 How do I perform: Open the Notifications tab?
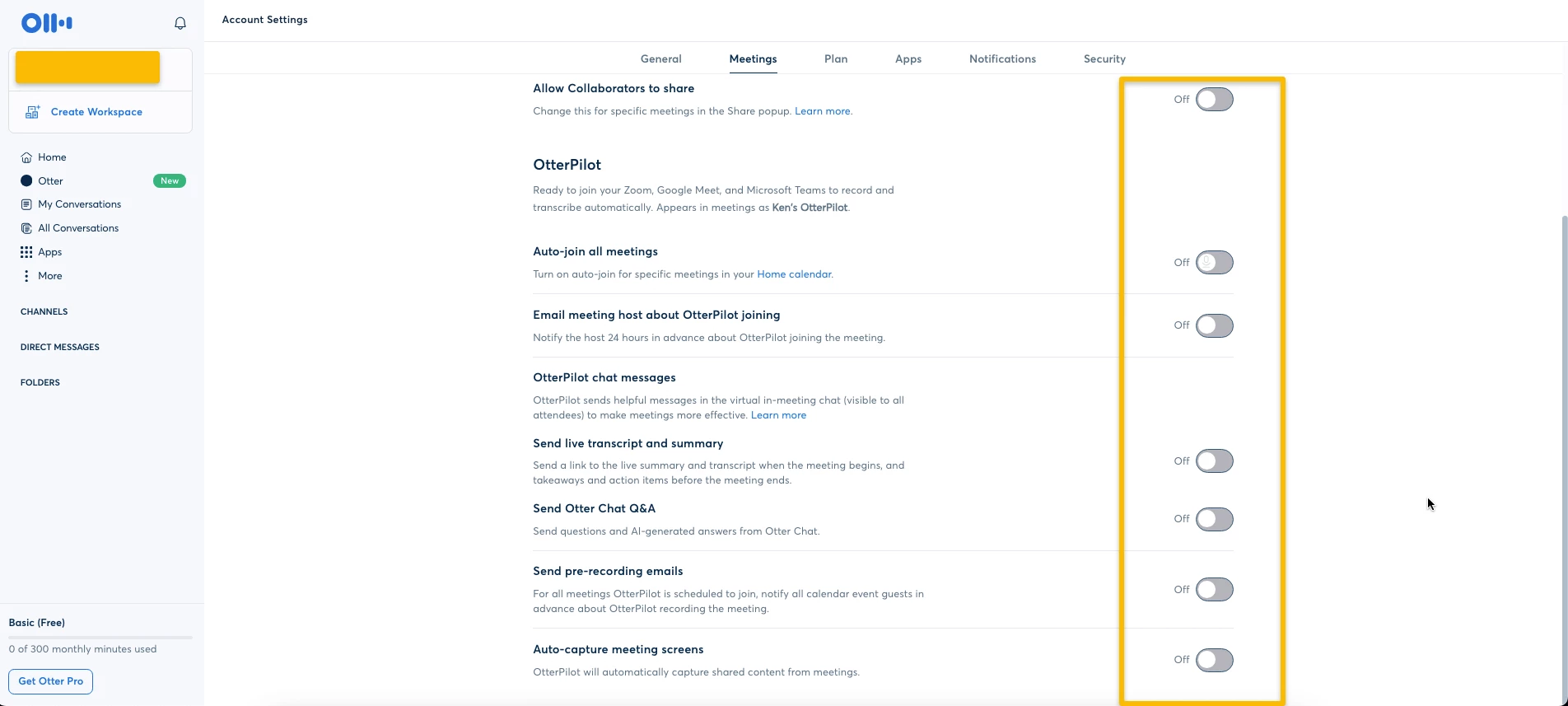click(x=1002, y=59)
